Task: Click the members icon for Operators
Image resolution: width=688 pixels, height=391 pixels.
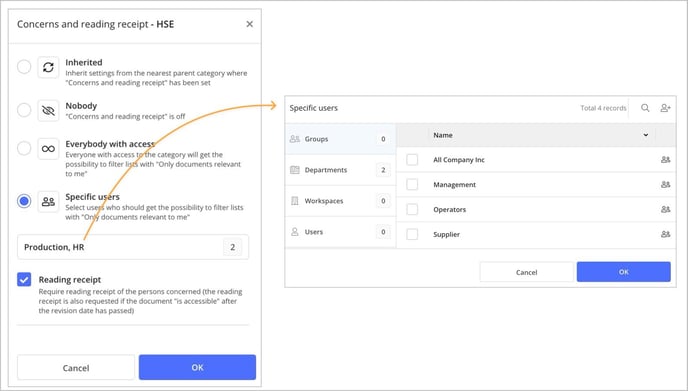Action: click(666, 209)
